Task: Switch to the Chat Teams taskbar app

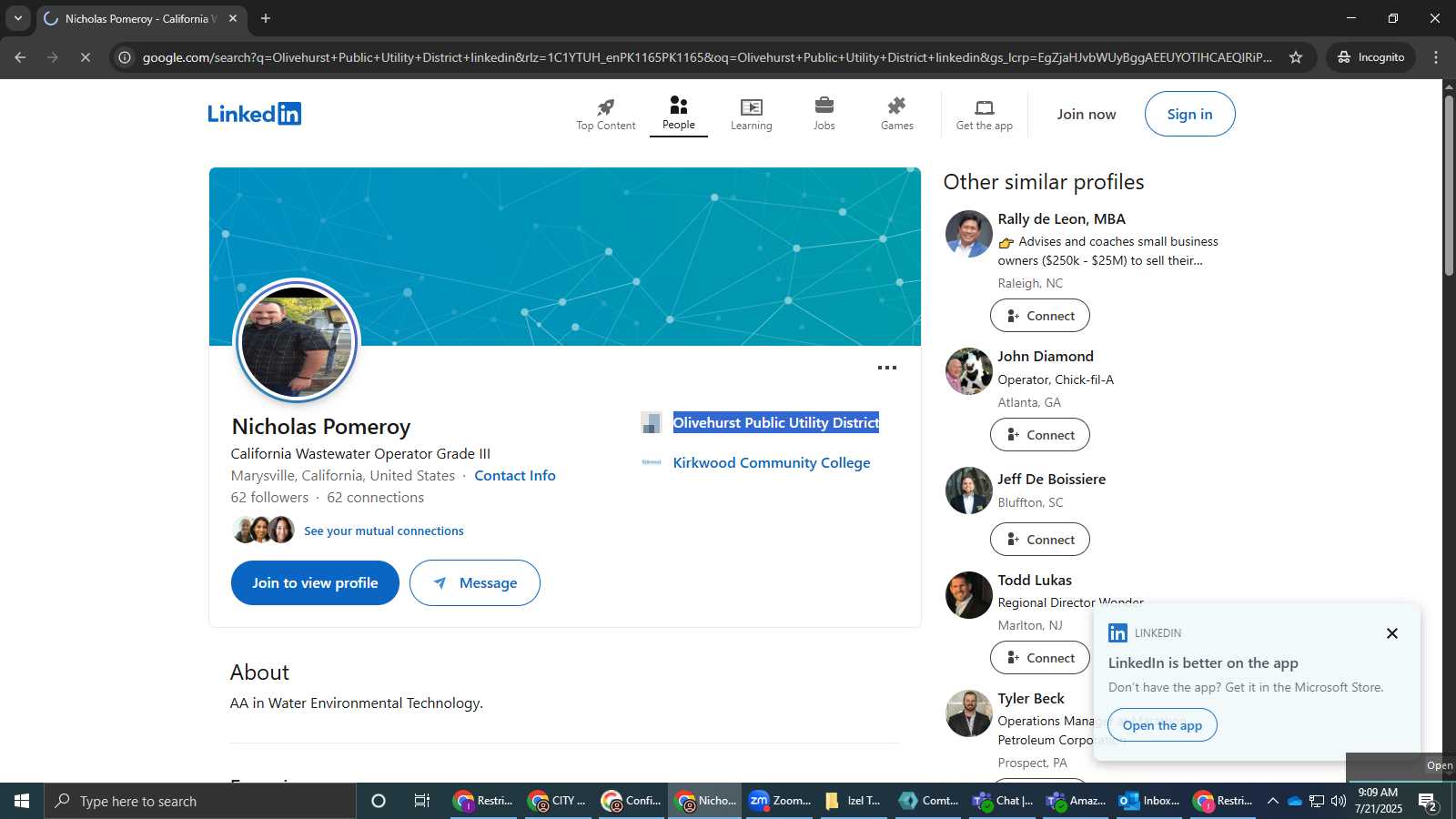Action: point(1002,801)
